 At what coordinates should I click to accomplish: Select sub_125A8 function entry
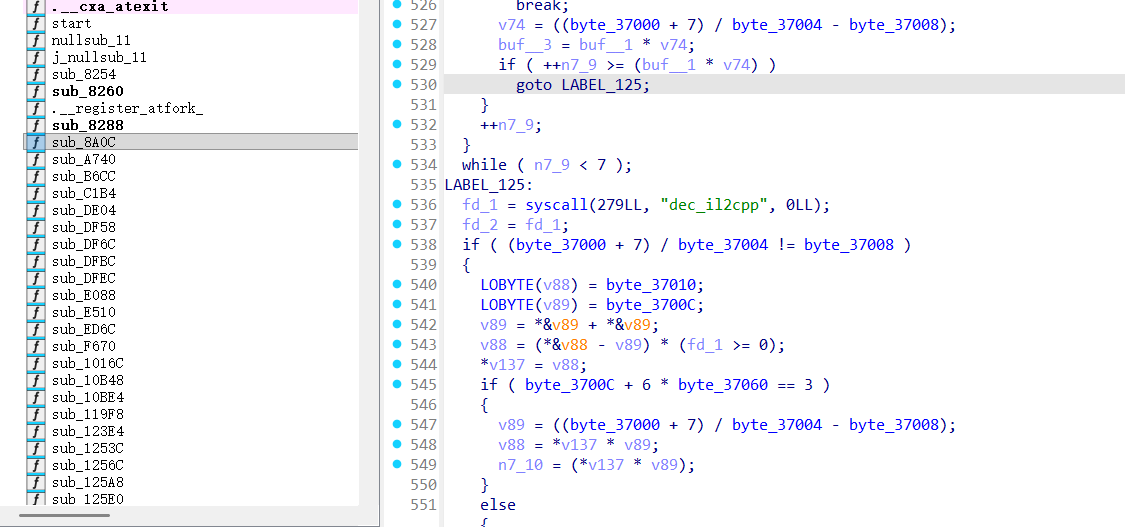click(x=88, y=482)
